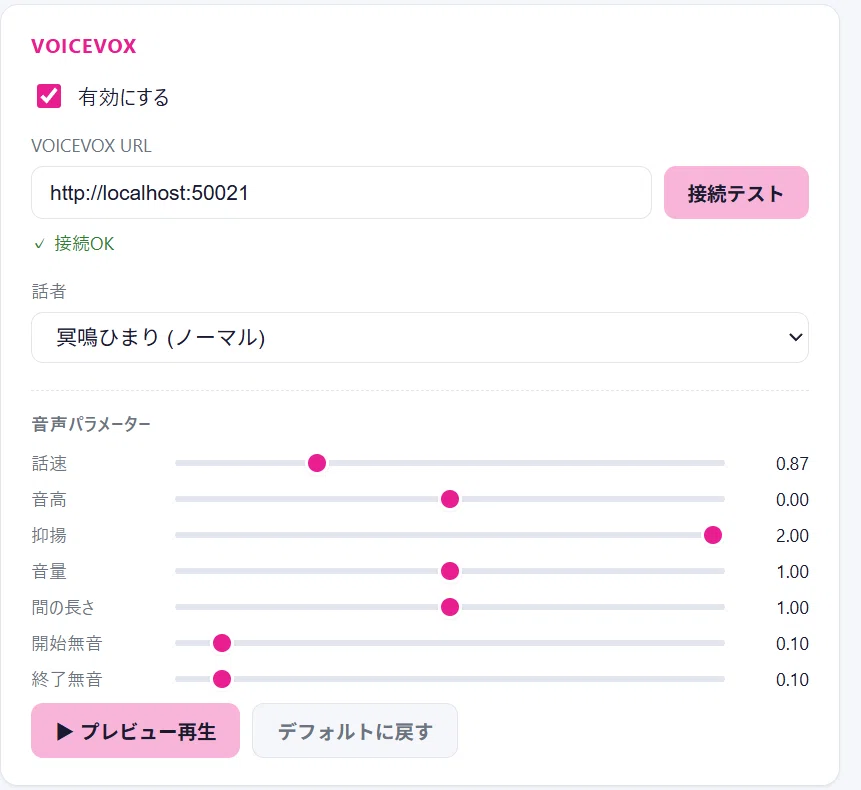The height and width of the screenshot is (790, 861).
Task: Click the 音量 value 1.00
Action: coord(792,572)
